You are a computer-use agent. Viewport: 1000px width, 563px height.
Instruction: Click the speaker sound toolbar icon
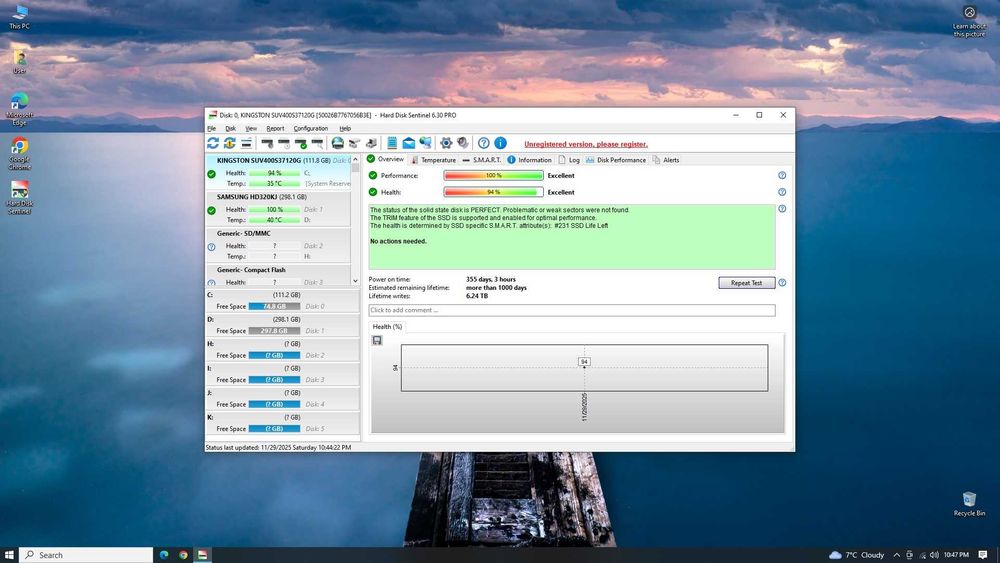[x=463, y=143]
